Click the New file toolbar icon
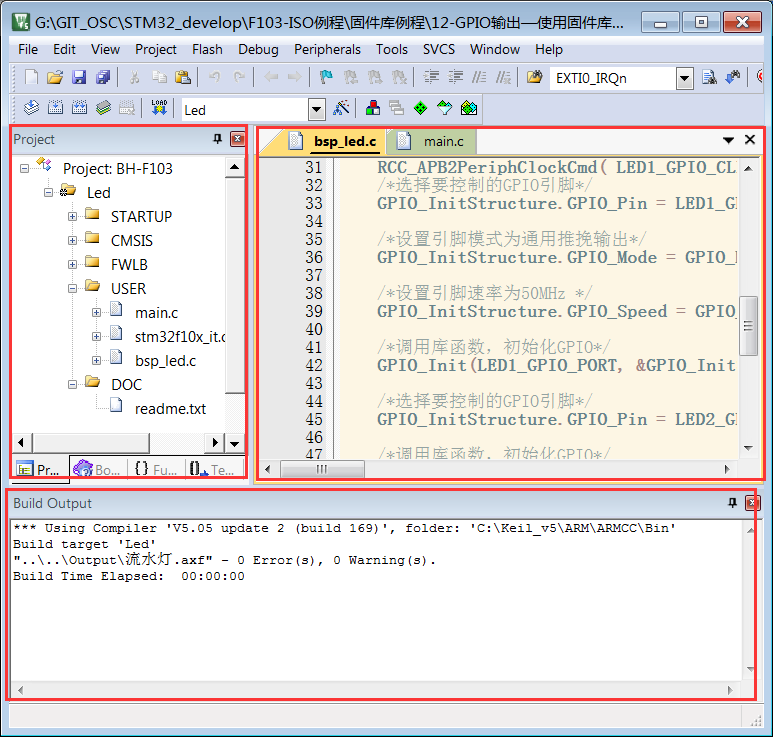Viewport: 773px width, 737px height. click(31, 78)
